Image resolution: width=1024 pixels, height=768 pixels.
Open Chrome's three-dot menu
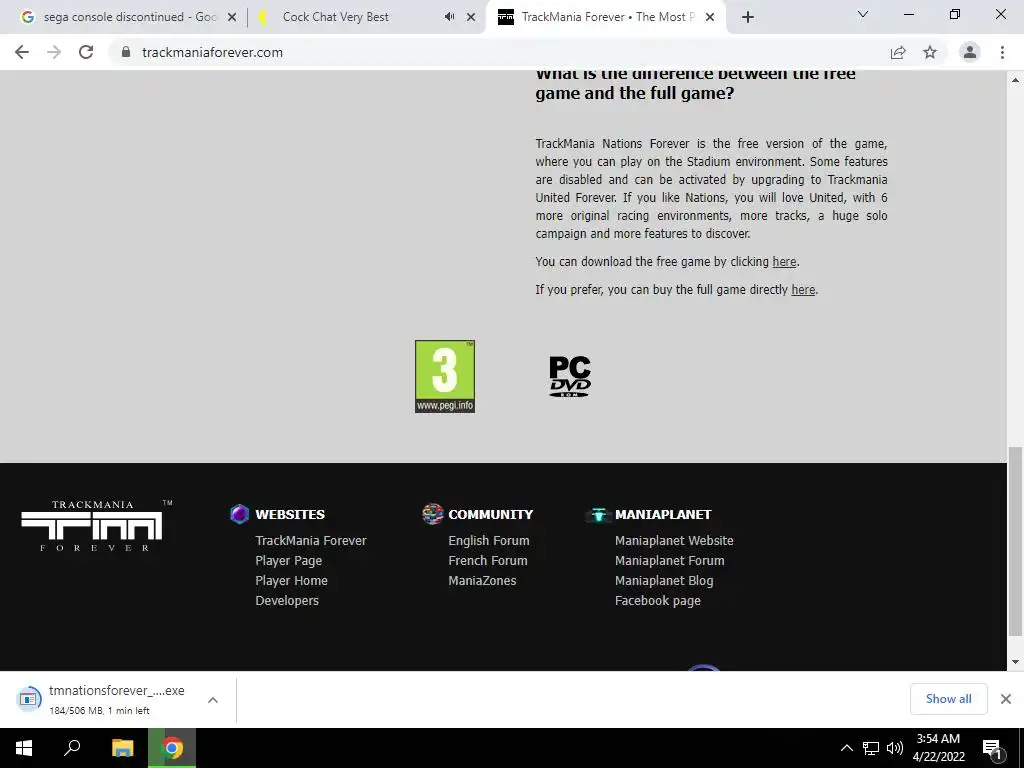point(1002,52)
